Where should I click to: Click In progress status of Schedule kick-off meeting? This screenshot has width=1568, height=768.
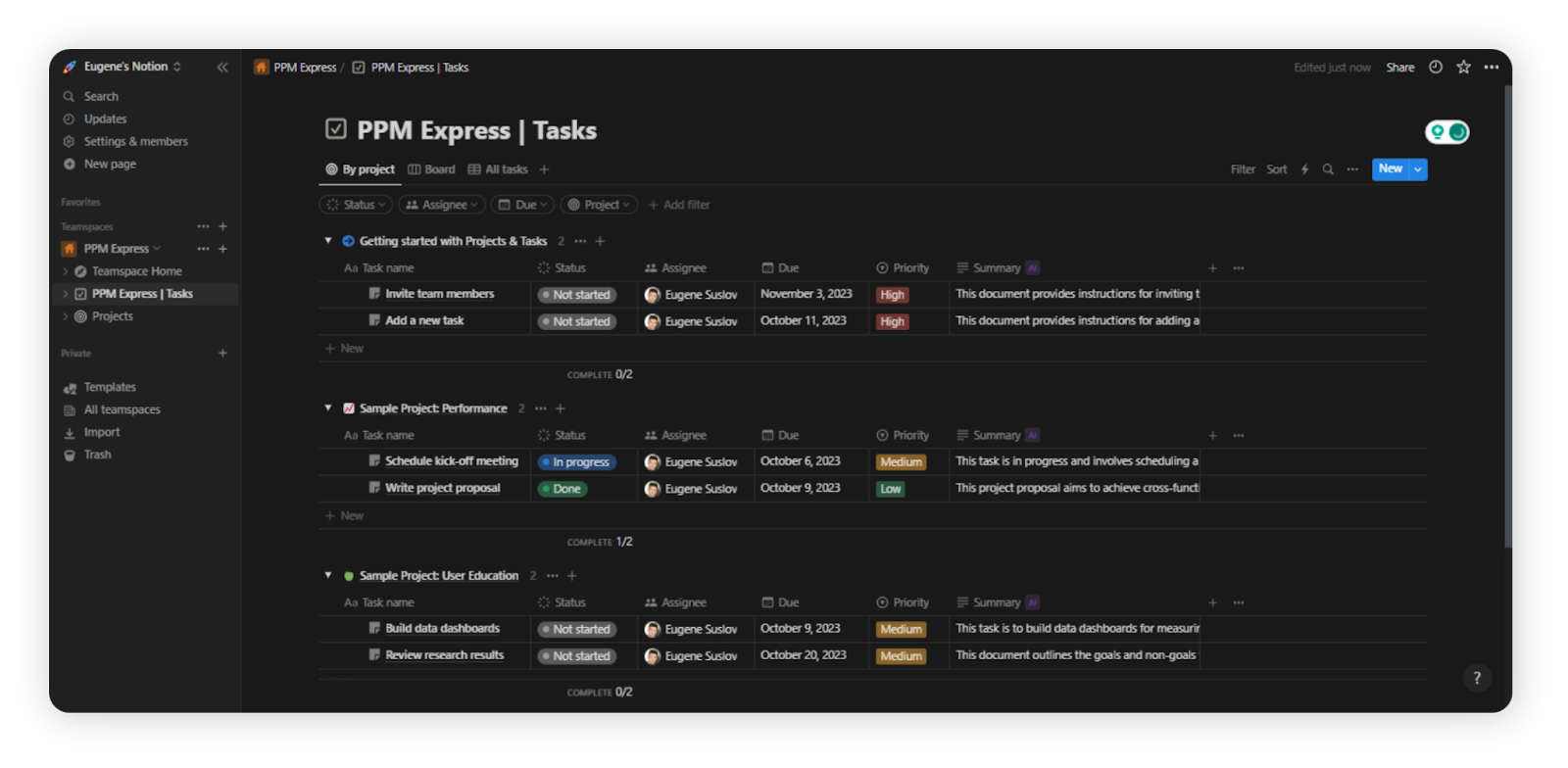tap(576, 462)
